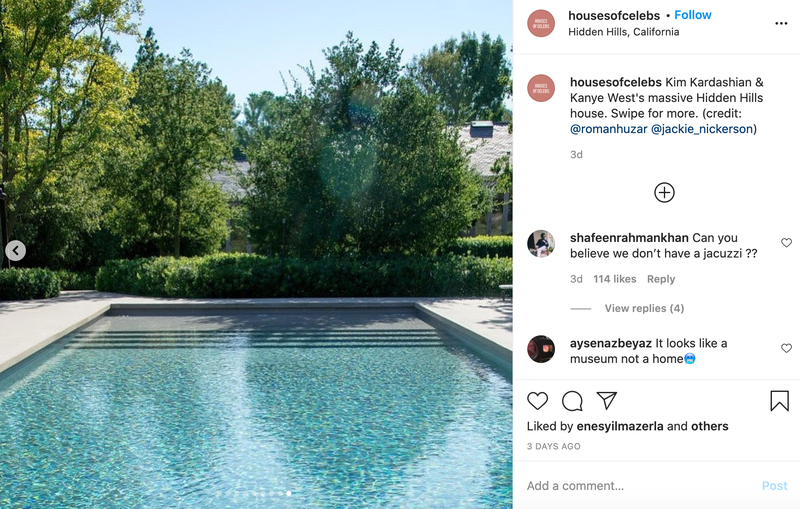Go to the previous photo with left arrow

point(15,250)
